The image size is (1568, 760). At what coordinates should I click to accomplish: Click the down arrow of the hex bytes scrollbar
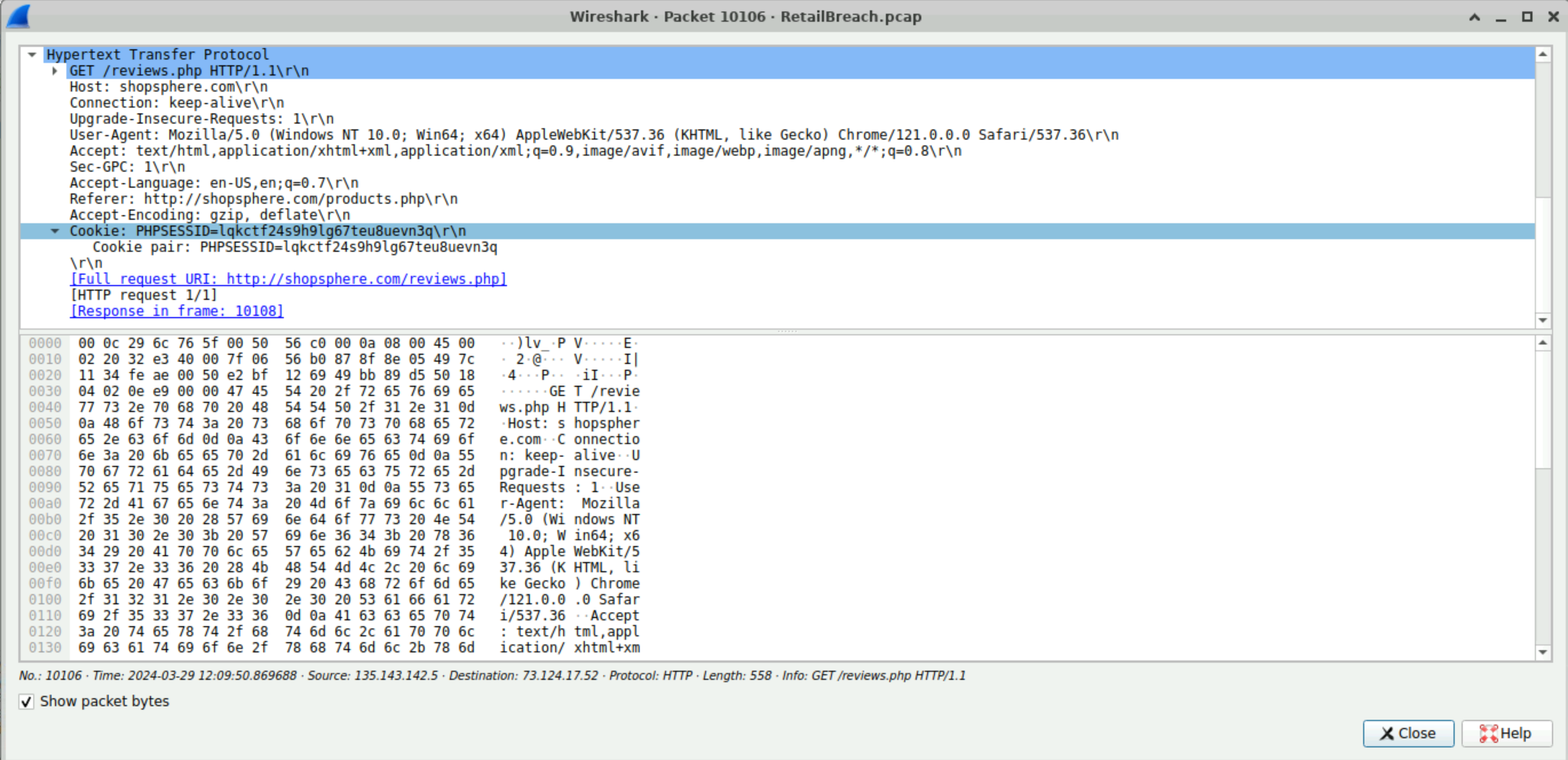[x=1543, y=652]
